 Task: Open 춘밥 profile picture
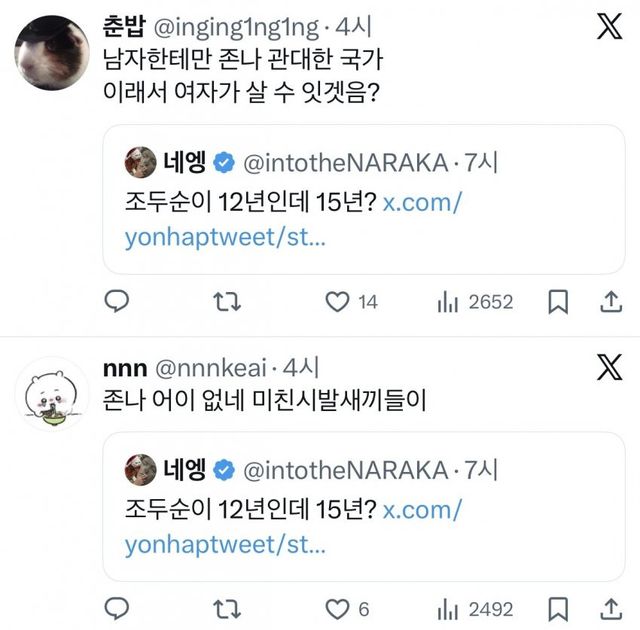click(x=53, y=53)
